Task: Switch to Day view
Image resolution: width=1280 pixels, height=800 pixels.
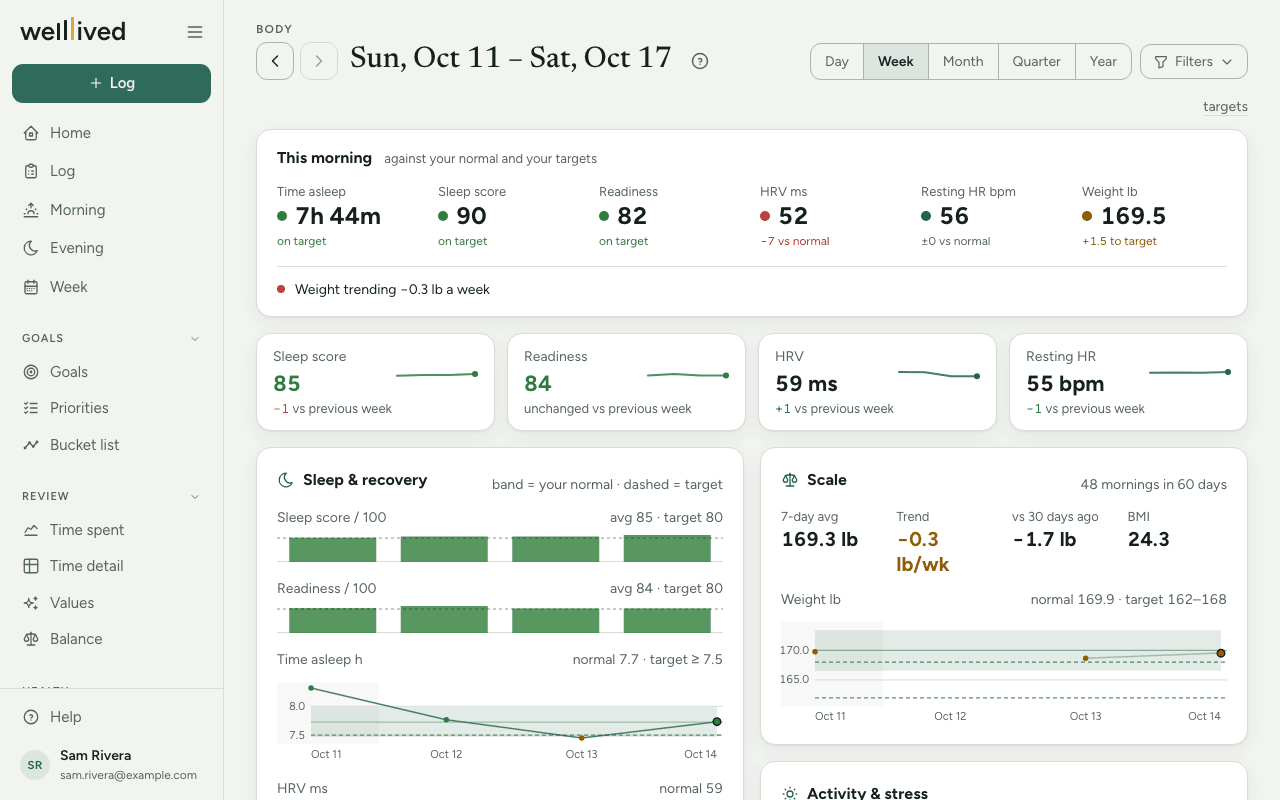Action: (837, 61)
